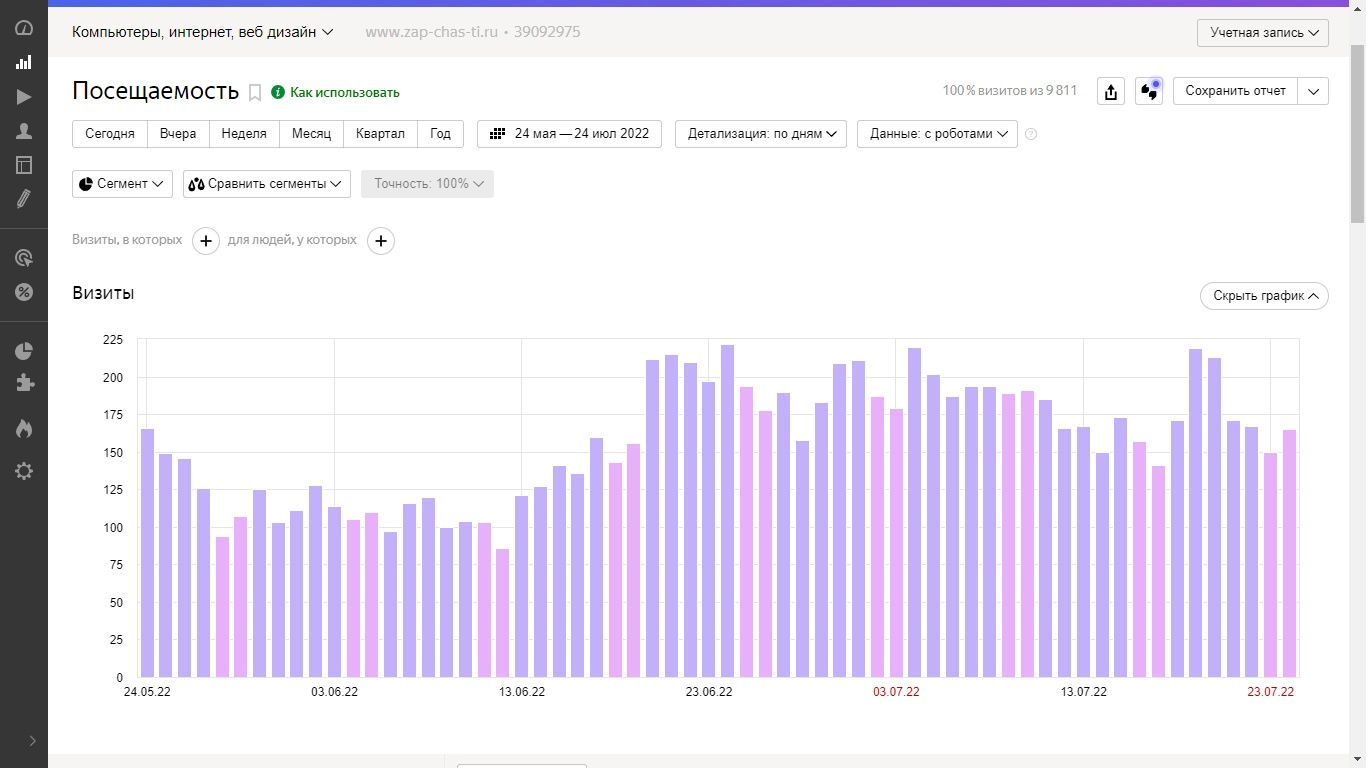Image resolution: width=1366 pixels, height=768 pixels.
Task: Click the Сохранить отчет button
Action: click(x=1235, y=91)
